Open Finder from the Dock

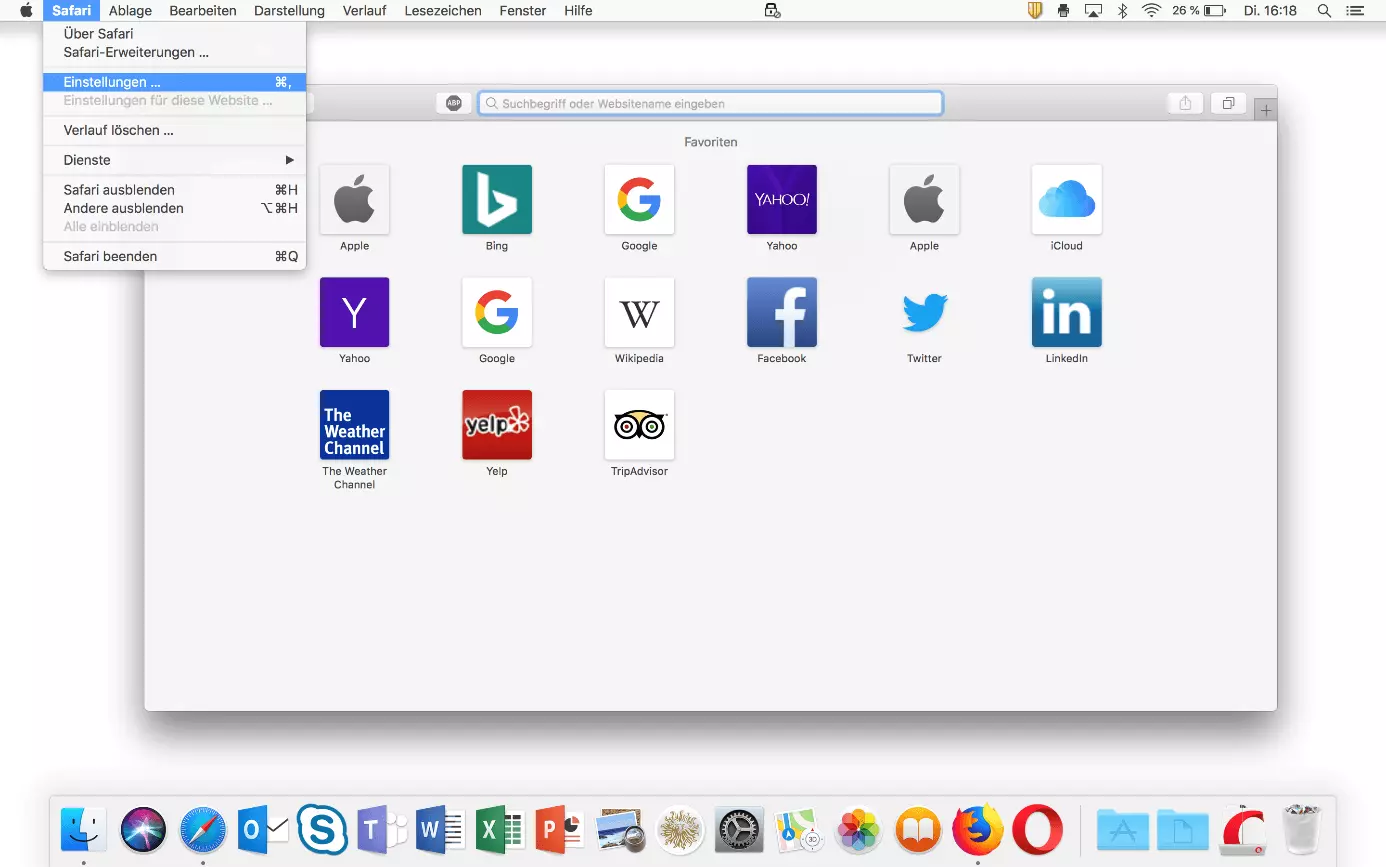[x=84, y=829]
